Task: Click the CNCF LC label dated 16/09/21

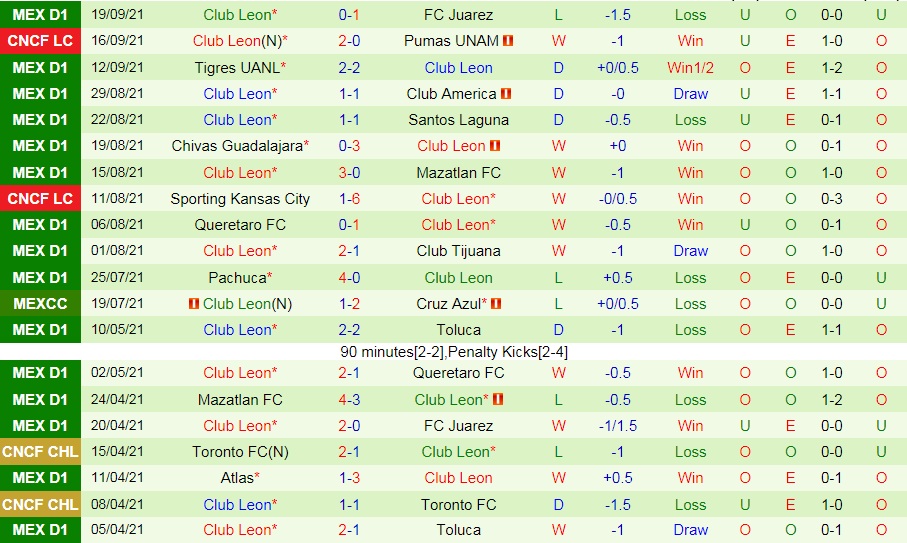Action: pyautogui.click(x=40, y=41)
